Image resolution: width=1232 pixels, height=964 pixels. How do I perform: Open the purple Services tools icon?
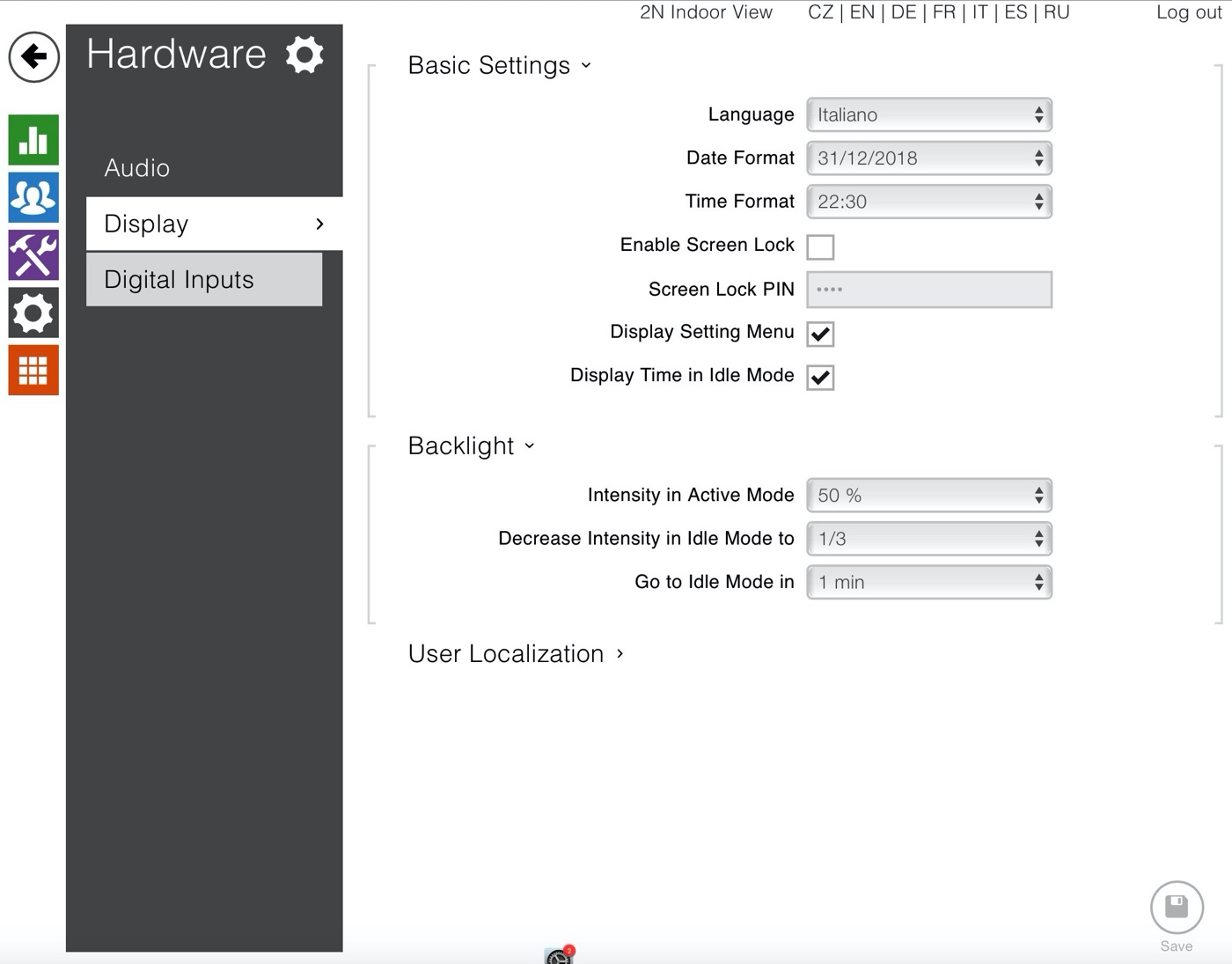tap(33, 255)
